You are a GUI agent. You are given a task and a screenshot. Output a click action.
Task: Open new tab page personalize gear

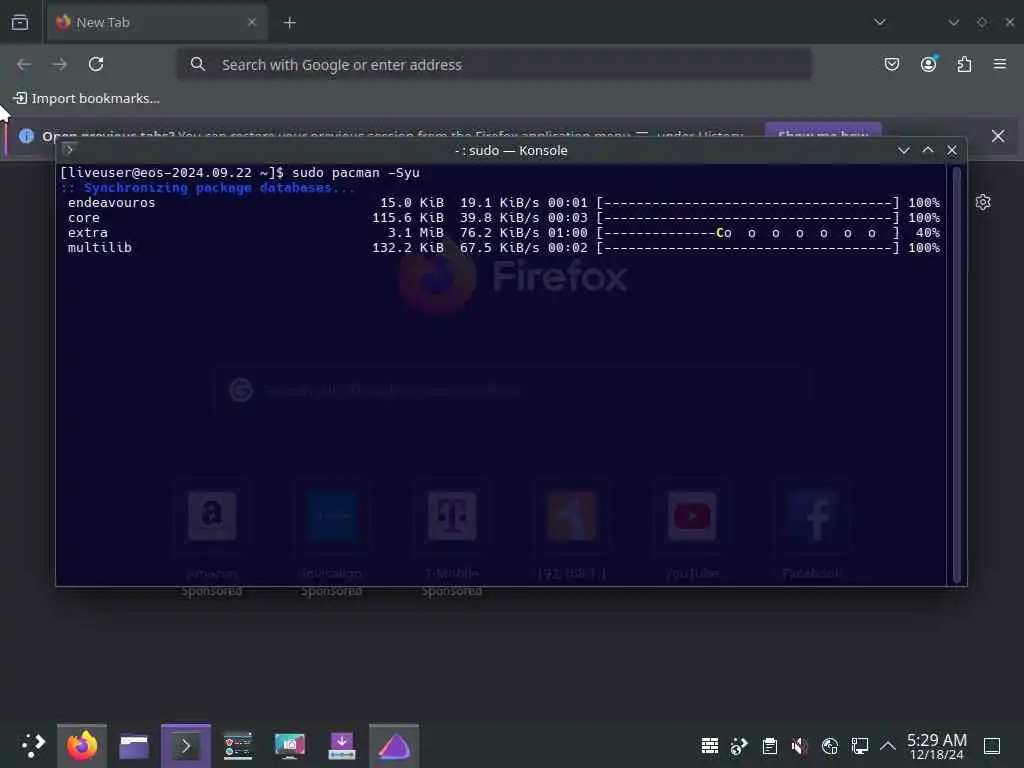pos(983,202)
